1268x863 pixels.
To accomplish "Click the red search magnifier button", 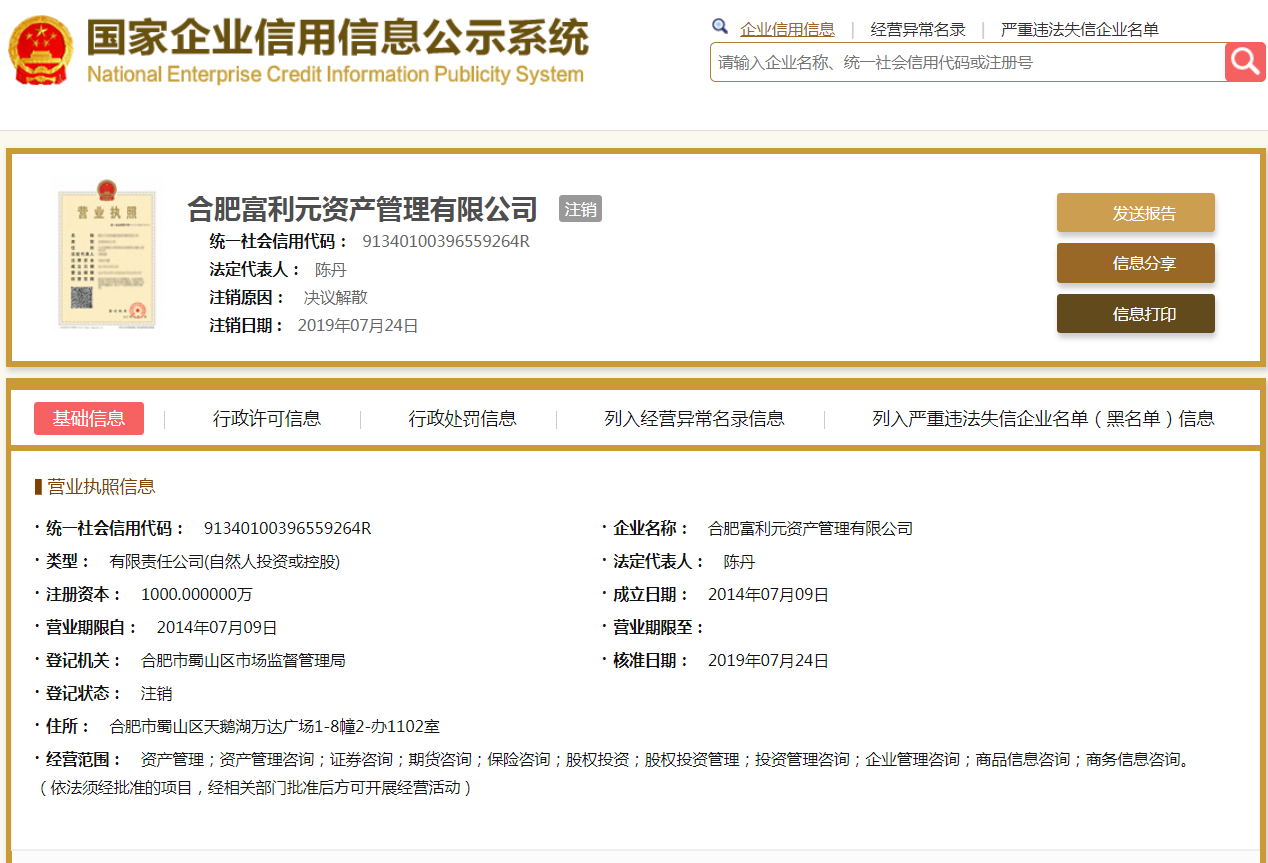I will click(x=1245, y=62).
